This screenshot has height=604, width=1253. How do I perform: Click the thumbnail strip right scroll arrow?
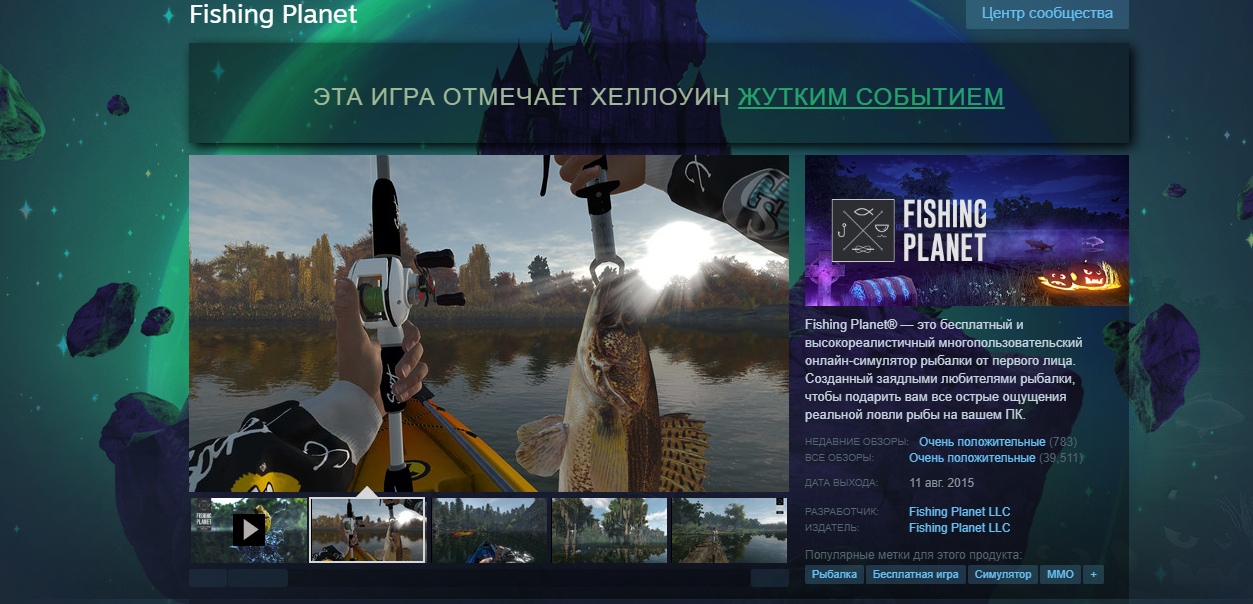(x=770, y=578)
